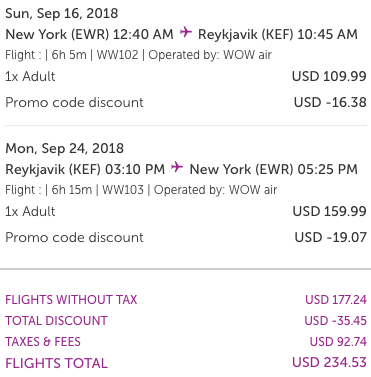This screenshot has width=371, height=377.
Task: Click the FLIGHTS WITHOUT TAX label
Action: tap(71, 299)
